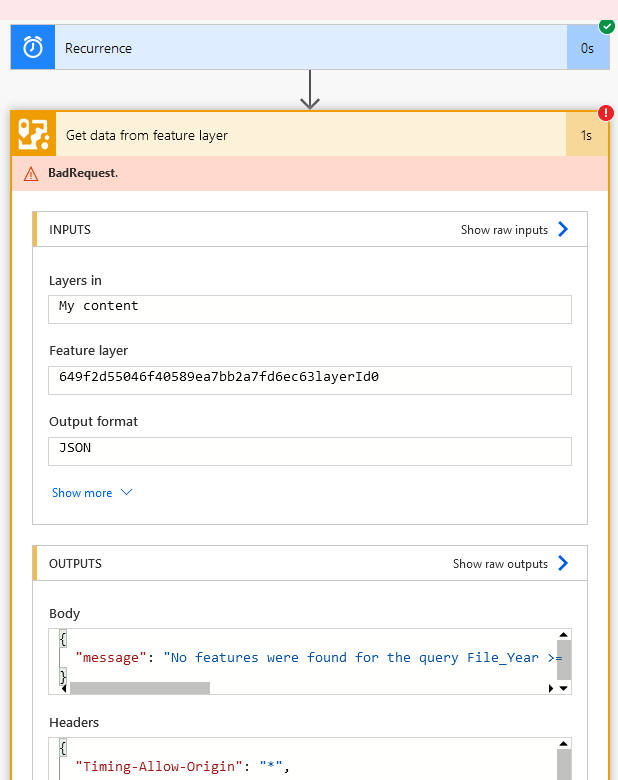Expand the Recurrence step card
Image resolution: width=618 pixels, height=780 pixels.
pyautogui.click(x=300, y=48)
